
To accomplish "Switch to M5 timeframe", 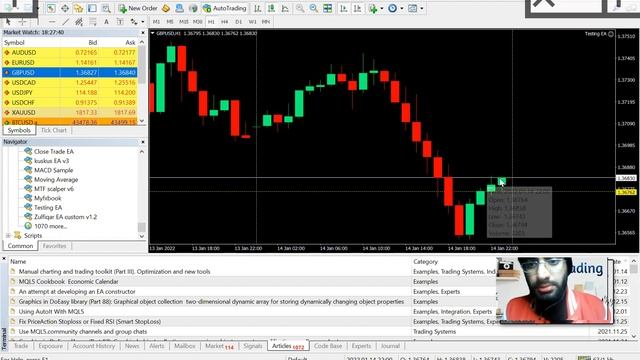I will coord(170,22).
